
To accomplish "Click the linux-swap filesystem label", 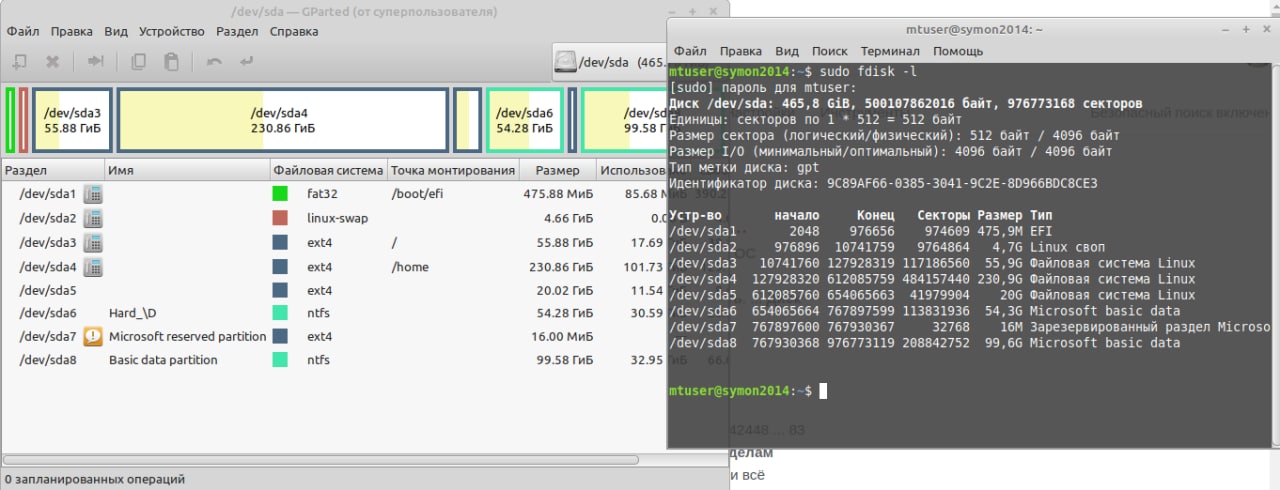I will pyautogui.click(x=339, y=218).
